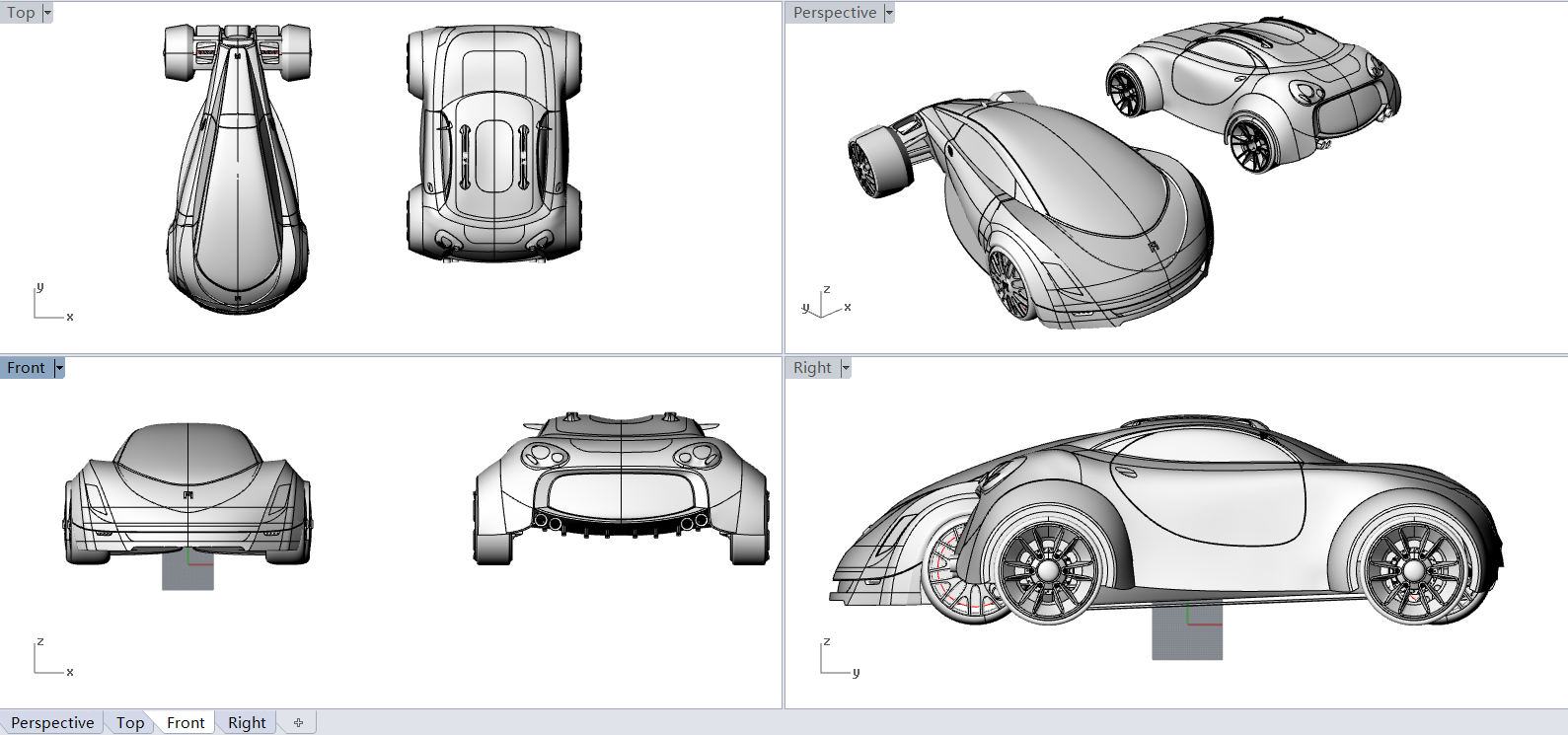The image size is (1568, 735).
Task: Click the Front viewport title label
Action: pos(27,368)
